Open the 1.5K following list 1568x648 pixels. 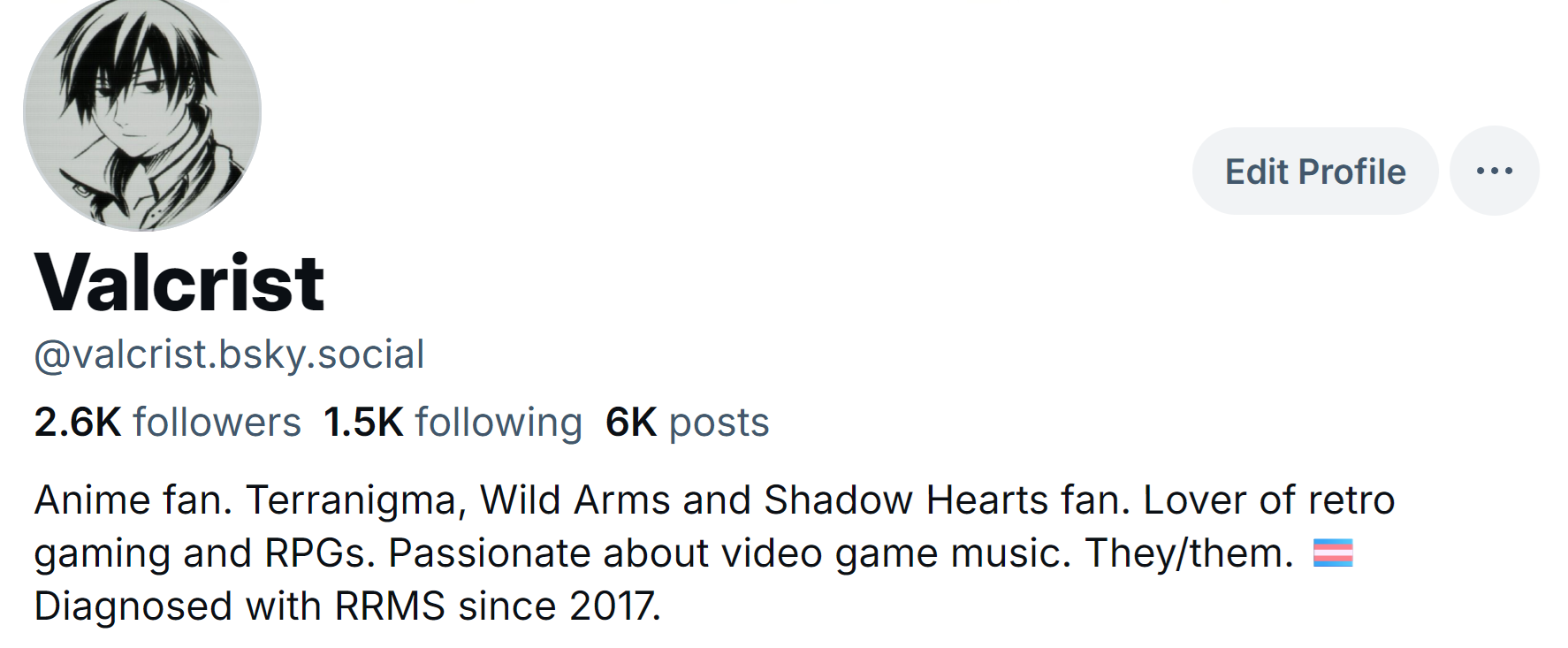coord(453,423)
